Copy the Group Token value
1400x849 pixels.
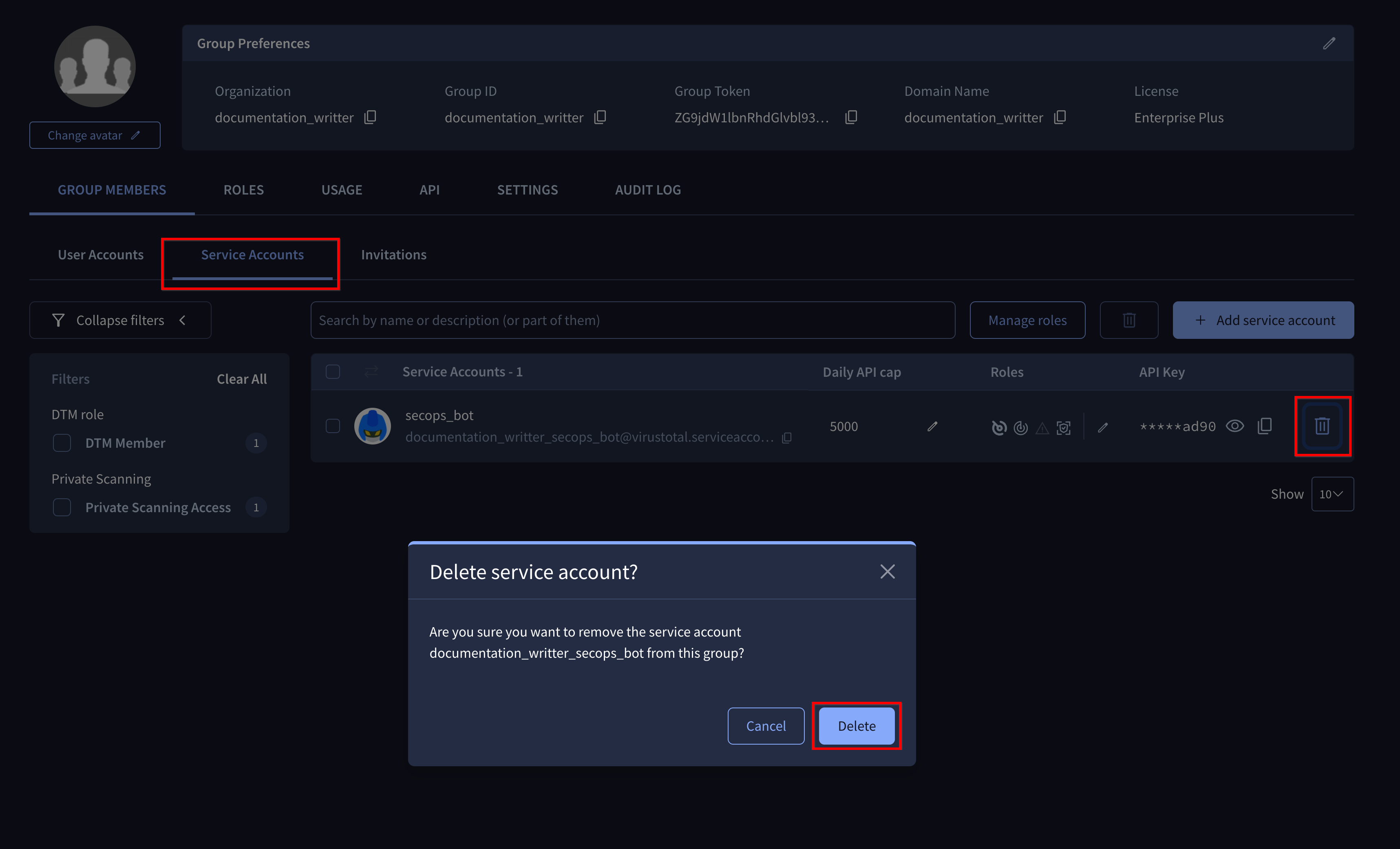[x=851, y=117]
